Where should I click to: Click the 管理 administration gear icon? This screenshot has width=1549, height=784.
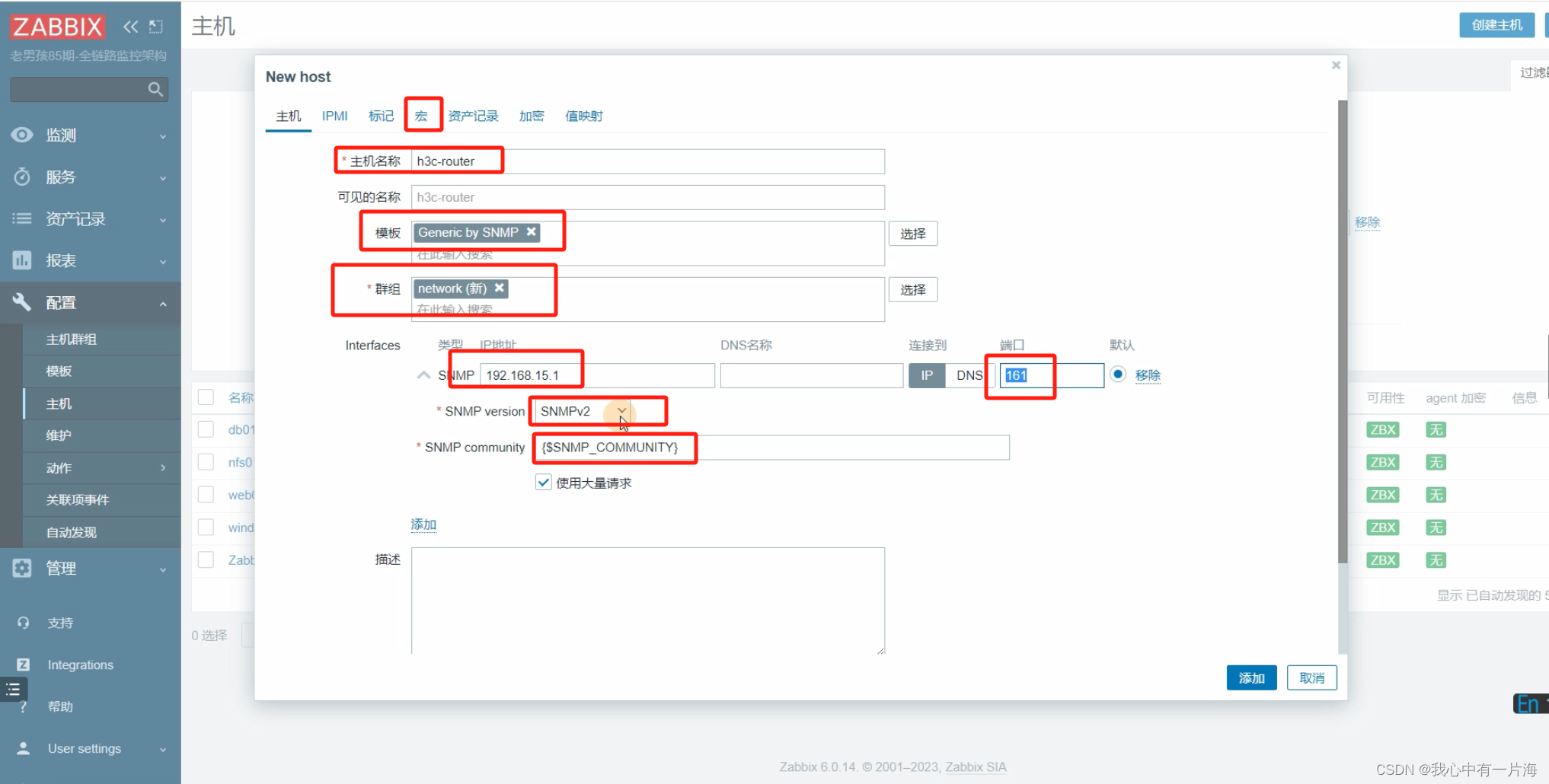[x=22, y=568]
